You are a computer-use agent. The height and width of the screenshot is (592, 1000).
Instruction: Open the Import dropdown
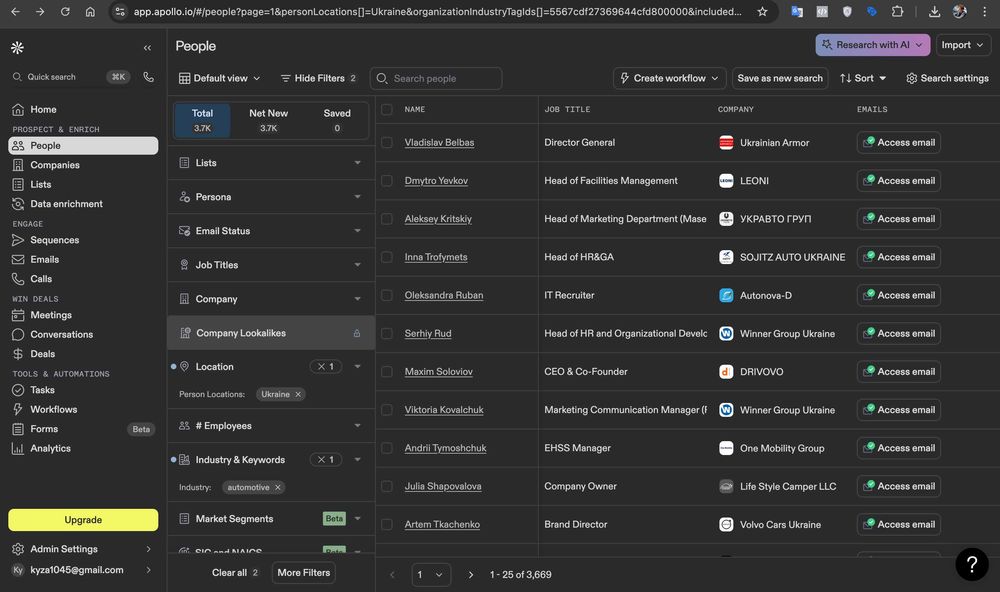[962, 45]
